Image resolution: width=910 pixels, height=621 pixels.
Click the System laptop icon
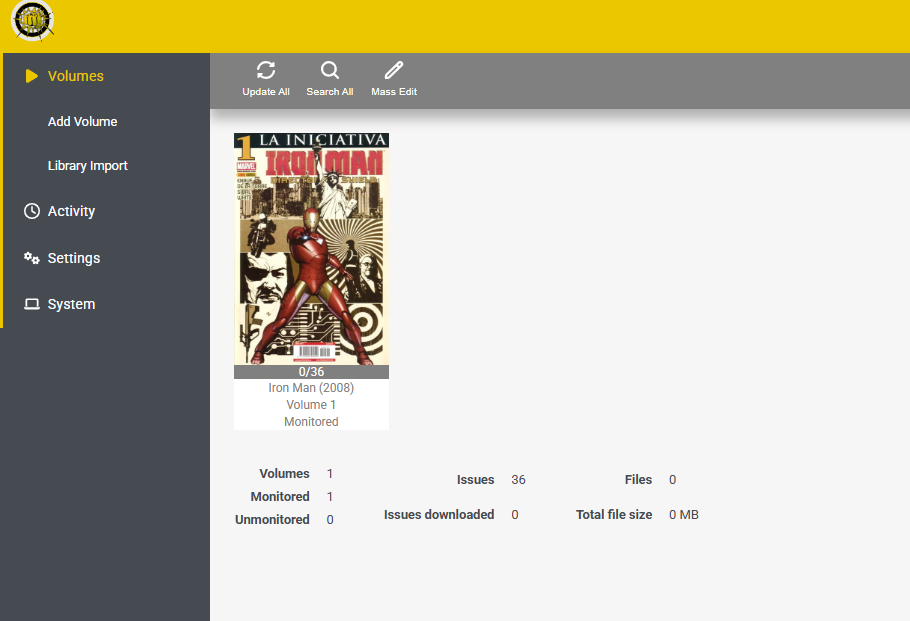32,304
